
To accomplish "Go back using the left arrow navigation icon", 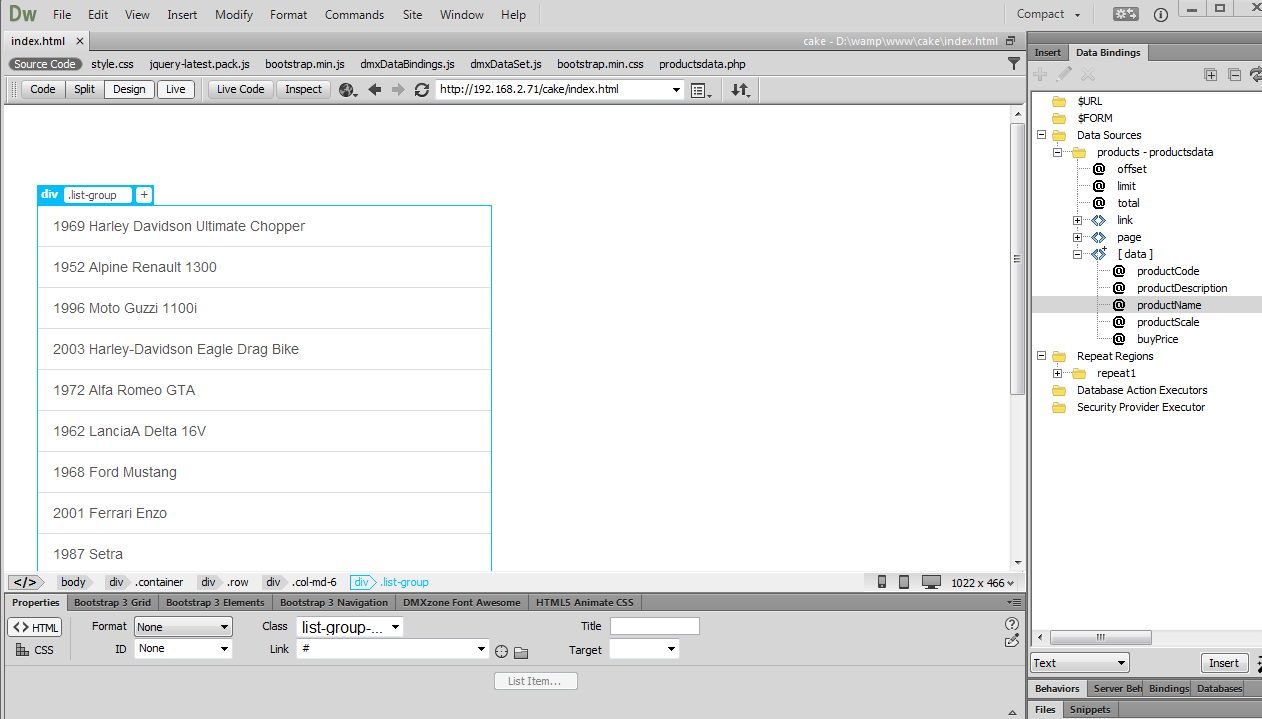I will coord(375,89).
